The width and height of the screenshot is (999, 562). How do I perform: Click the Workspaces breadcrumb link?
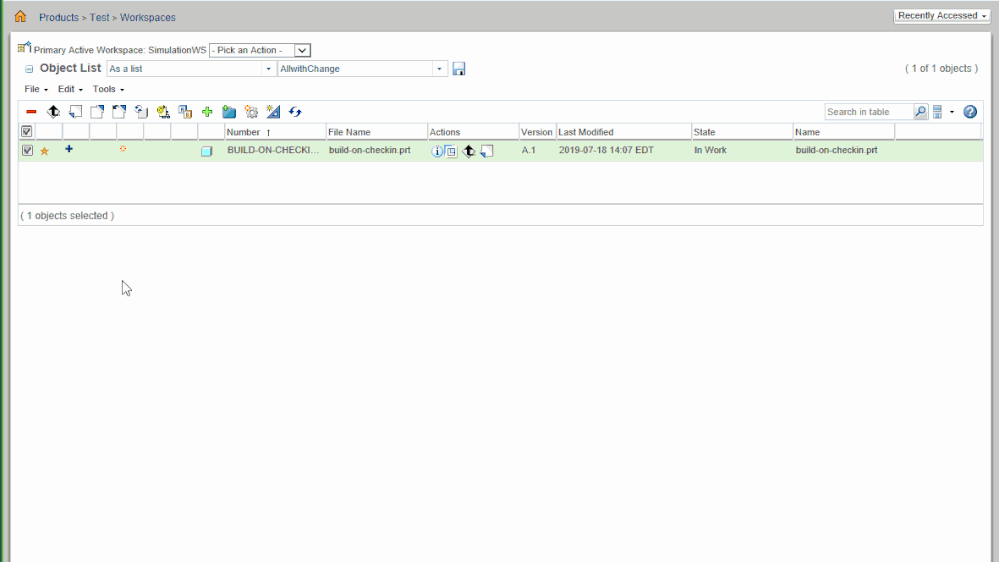pyautogui.click(x=148, y=17)
